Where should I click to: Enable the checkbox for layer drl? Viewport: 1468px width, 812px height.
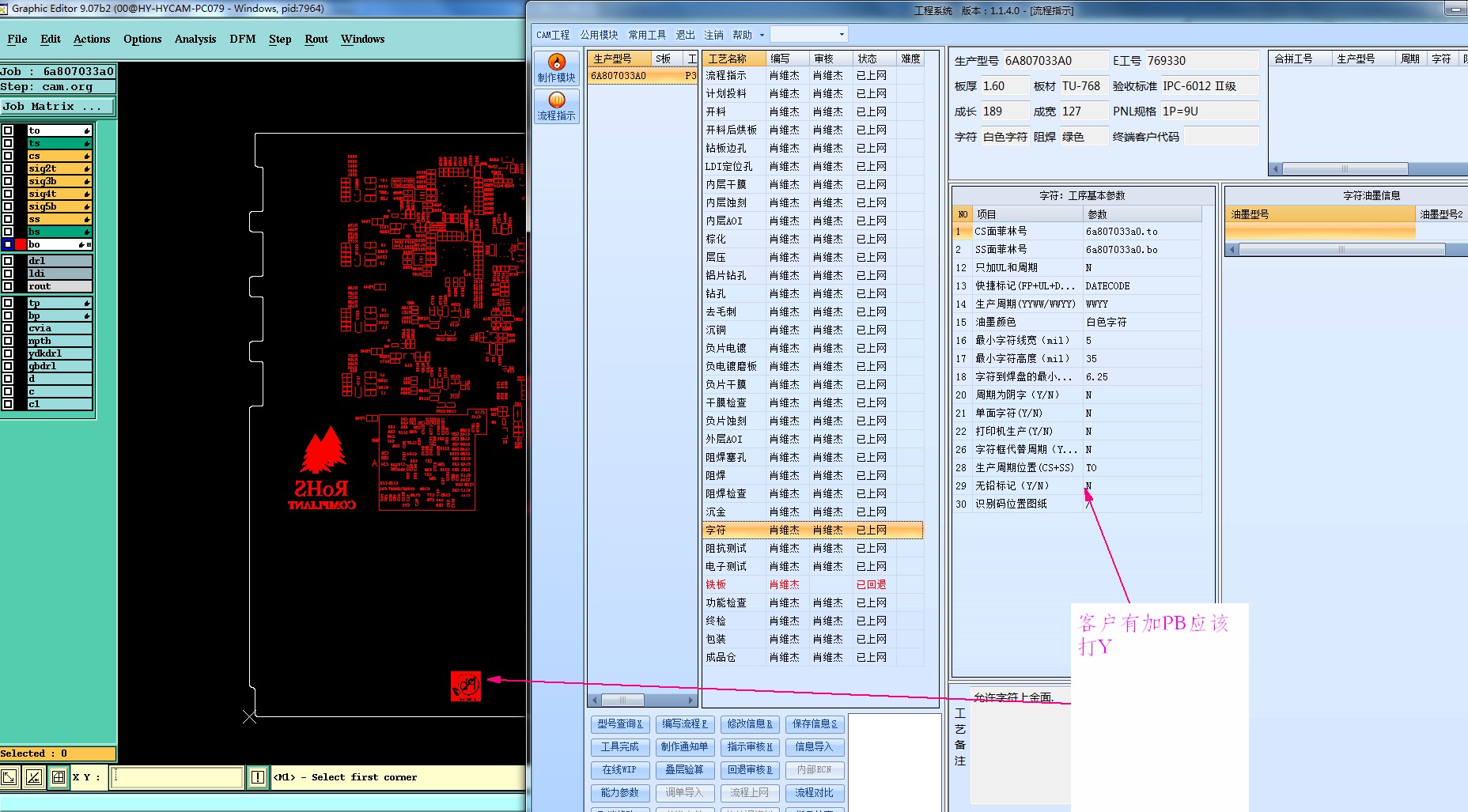point(8,261)
